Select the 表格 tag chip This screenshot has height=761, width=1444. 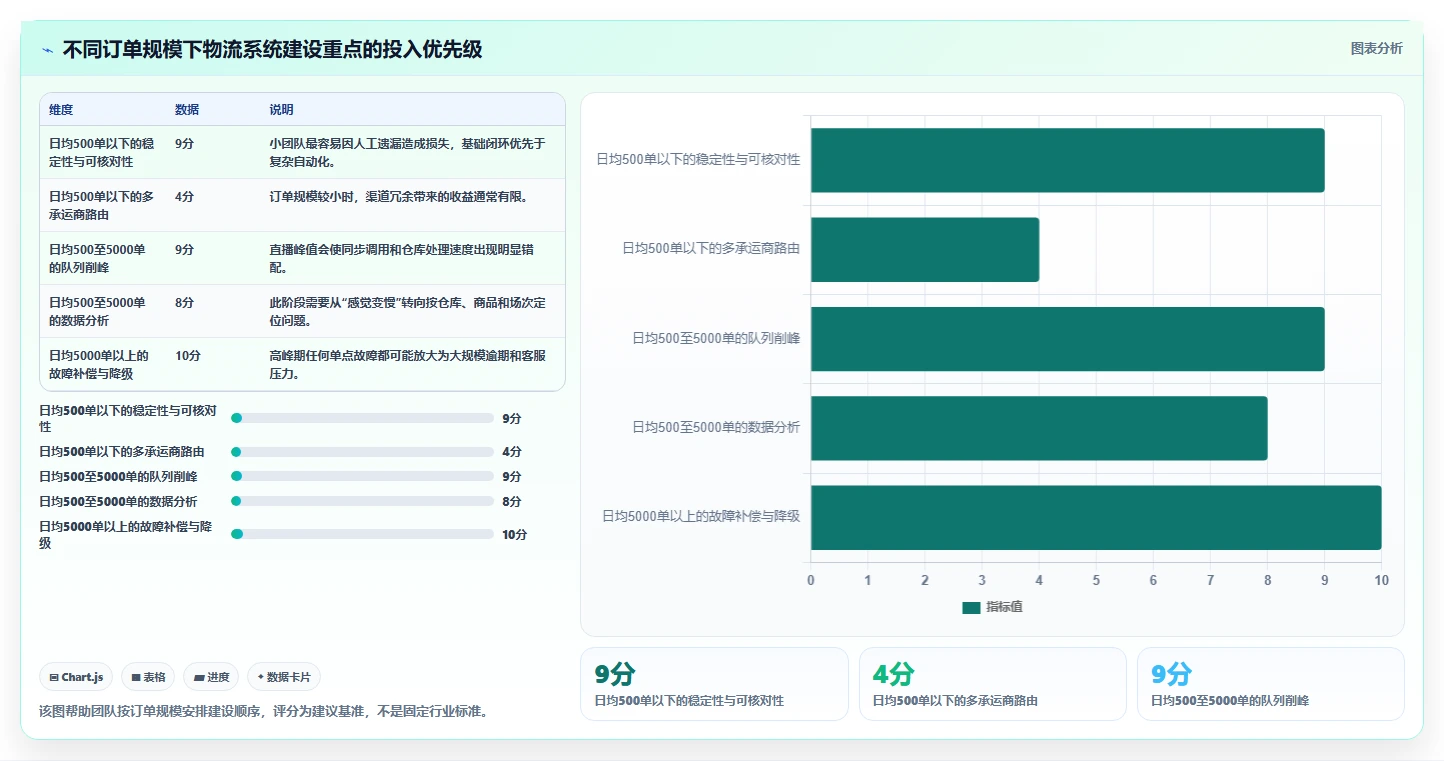tap(148, 677)
